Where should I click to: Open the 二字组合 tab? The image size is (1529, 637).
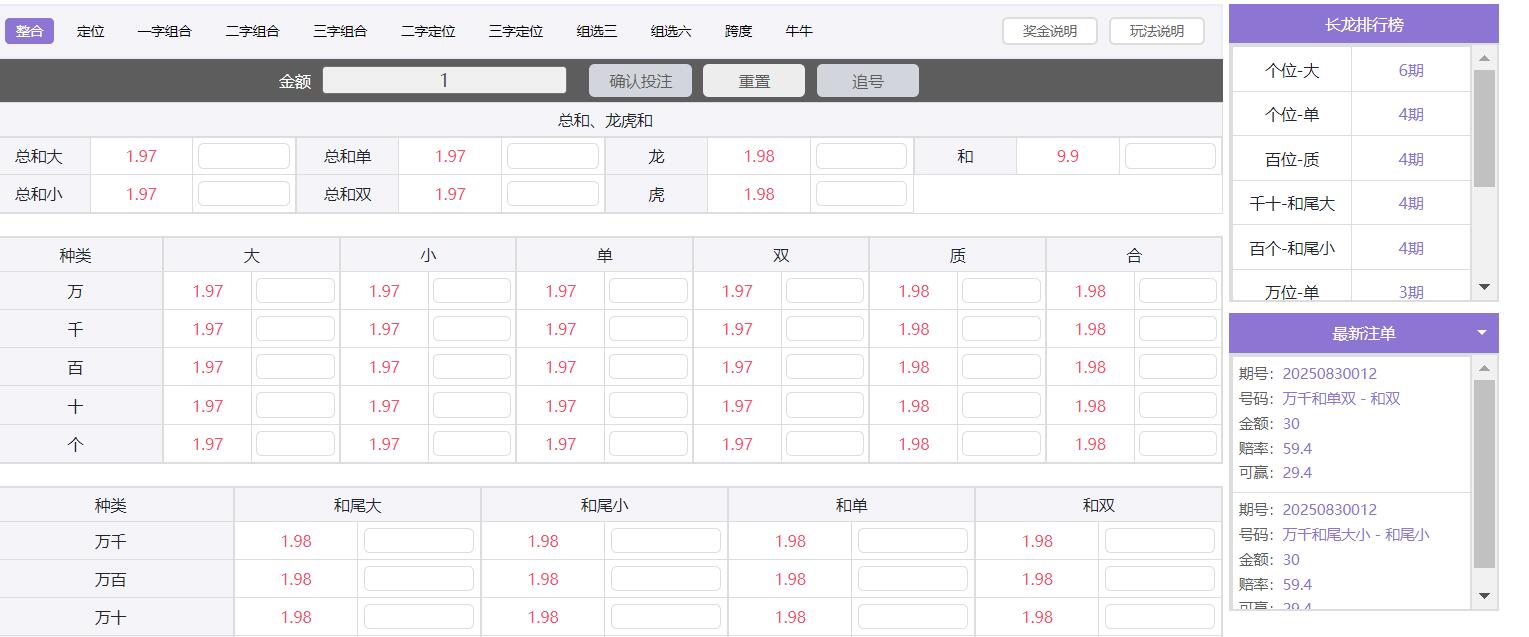(x=252, y=31)
